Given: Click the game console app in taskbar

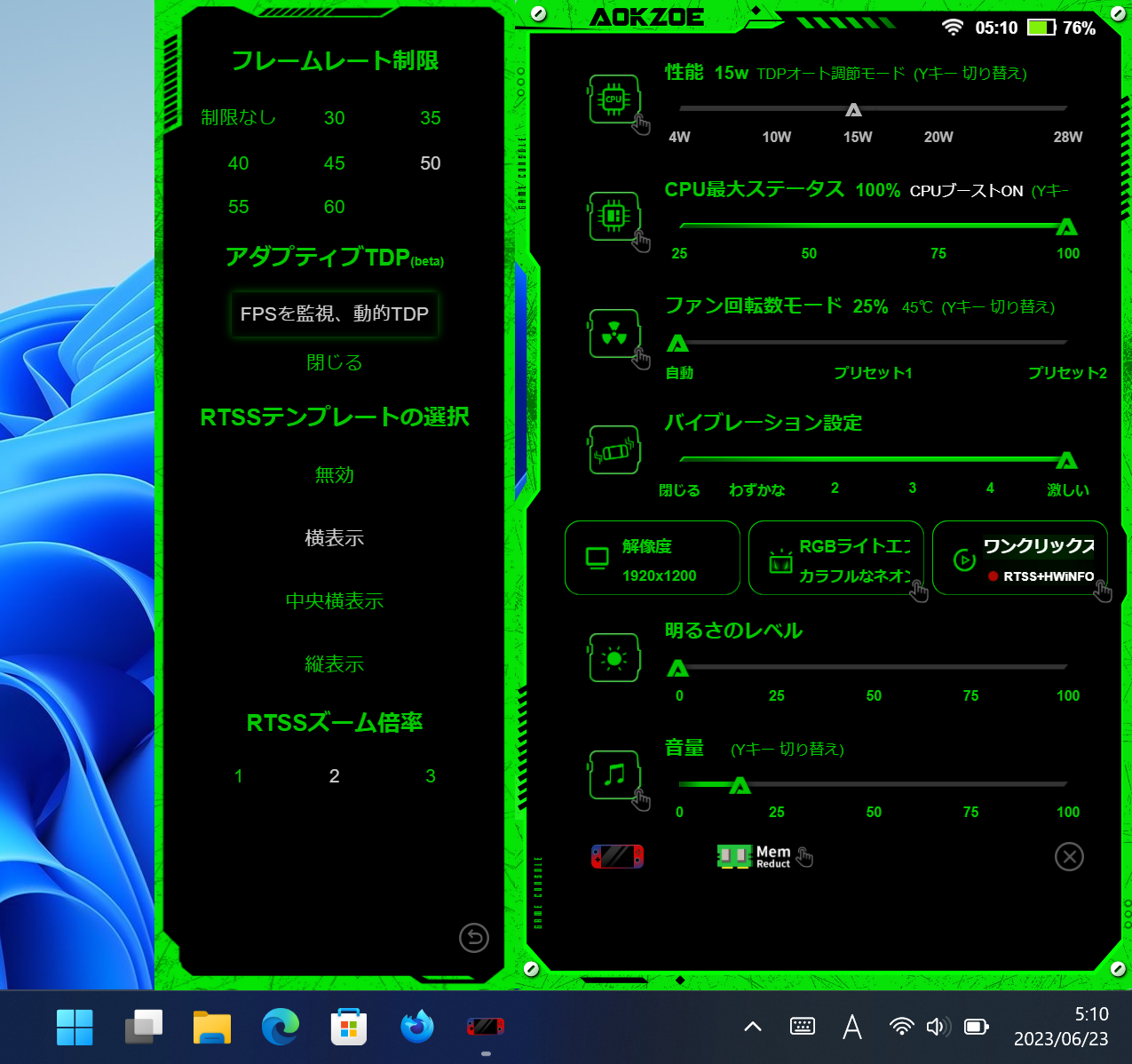Looking at the screenshot, I should pos(486,1027).
